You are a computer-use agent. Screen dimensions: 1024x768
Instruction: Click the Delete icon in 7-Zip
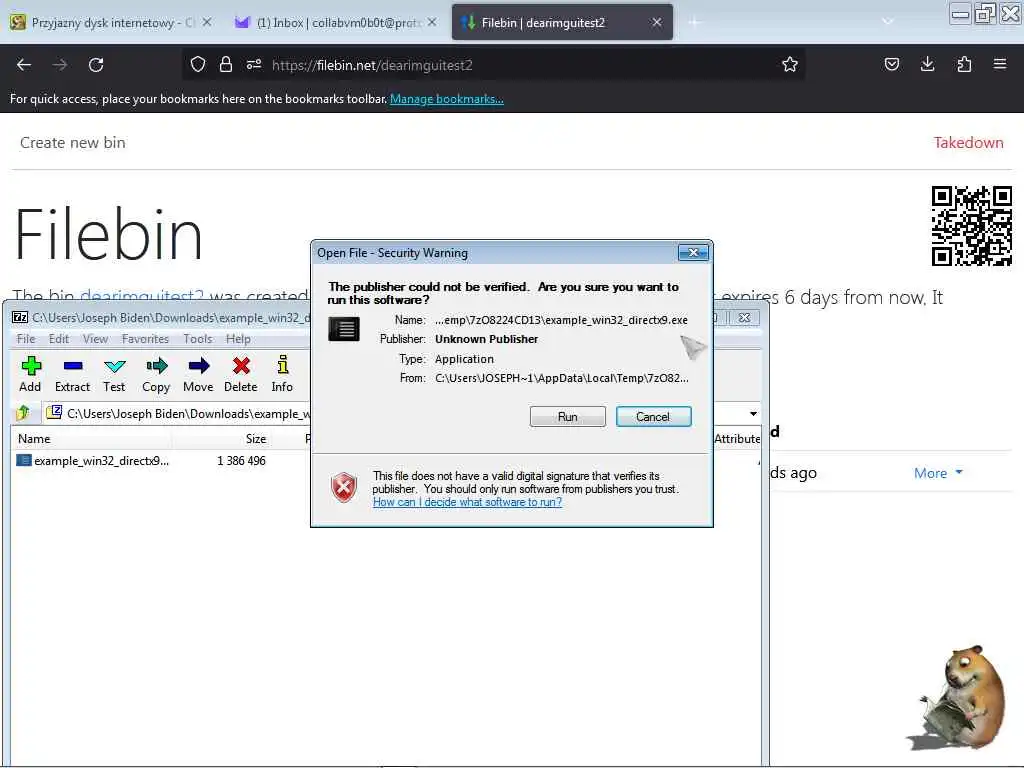240,374
